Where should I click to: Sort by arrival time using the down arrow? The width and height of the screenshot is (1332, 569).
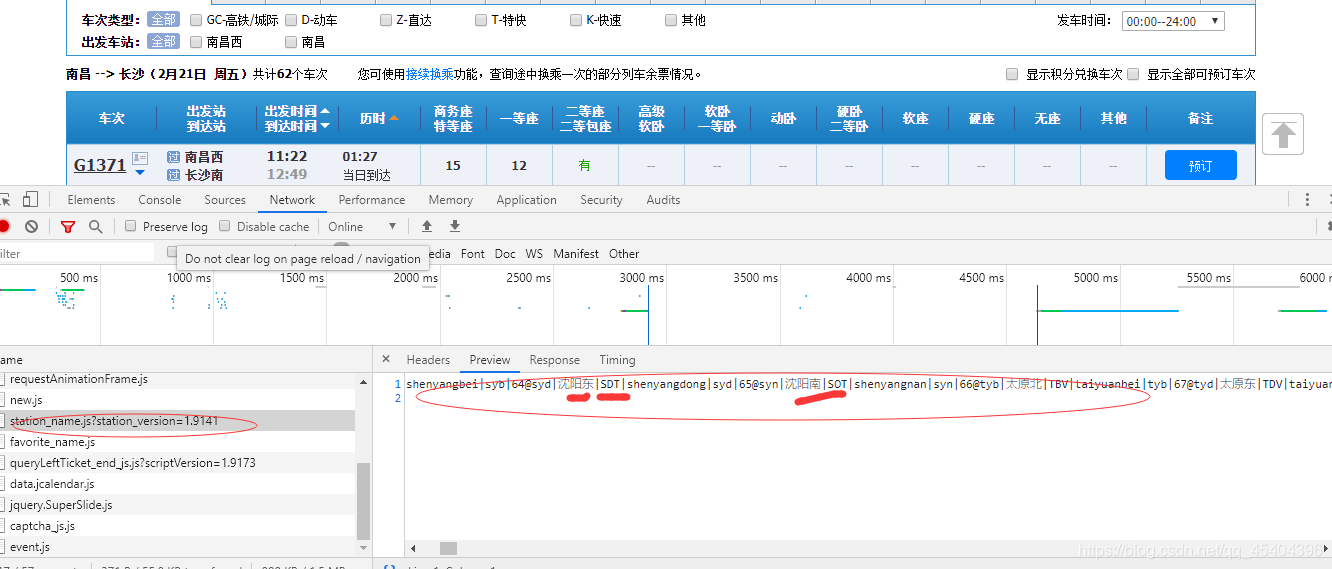[325, 126]
